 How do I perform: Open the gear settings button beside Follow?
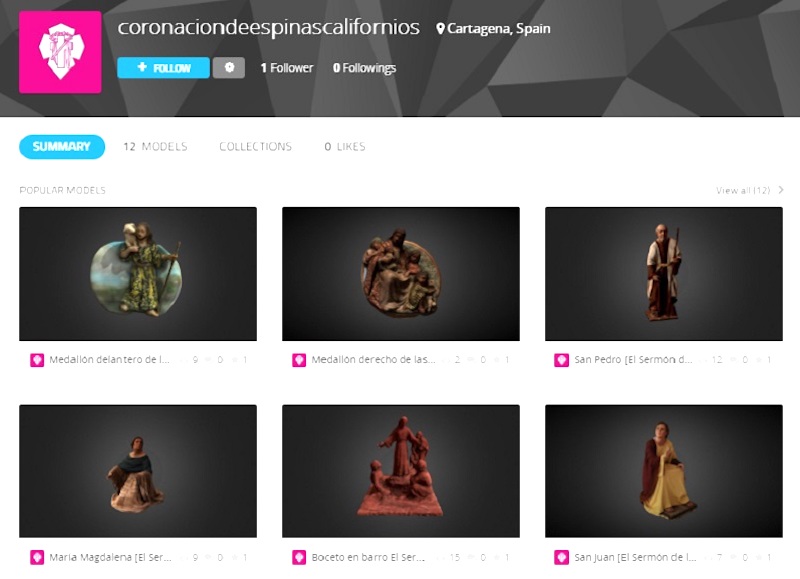(229, 68)
